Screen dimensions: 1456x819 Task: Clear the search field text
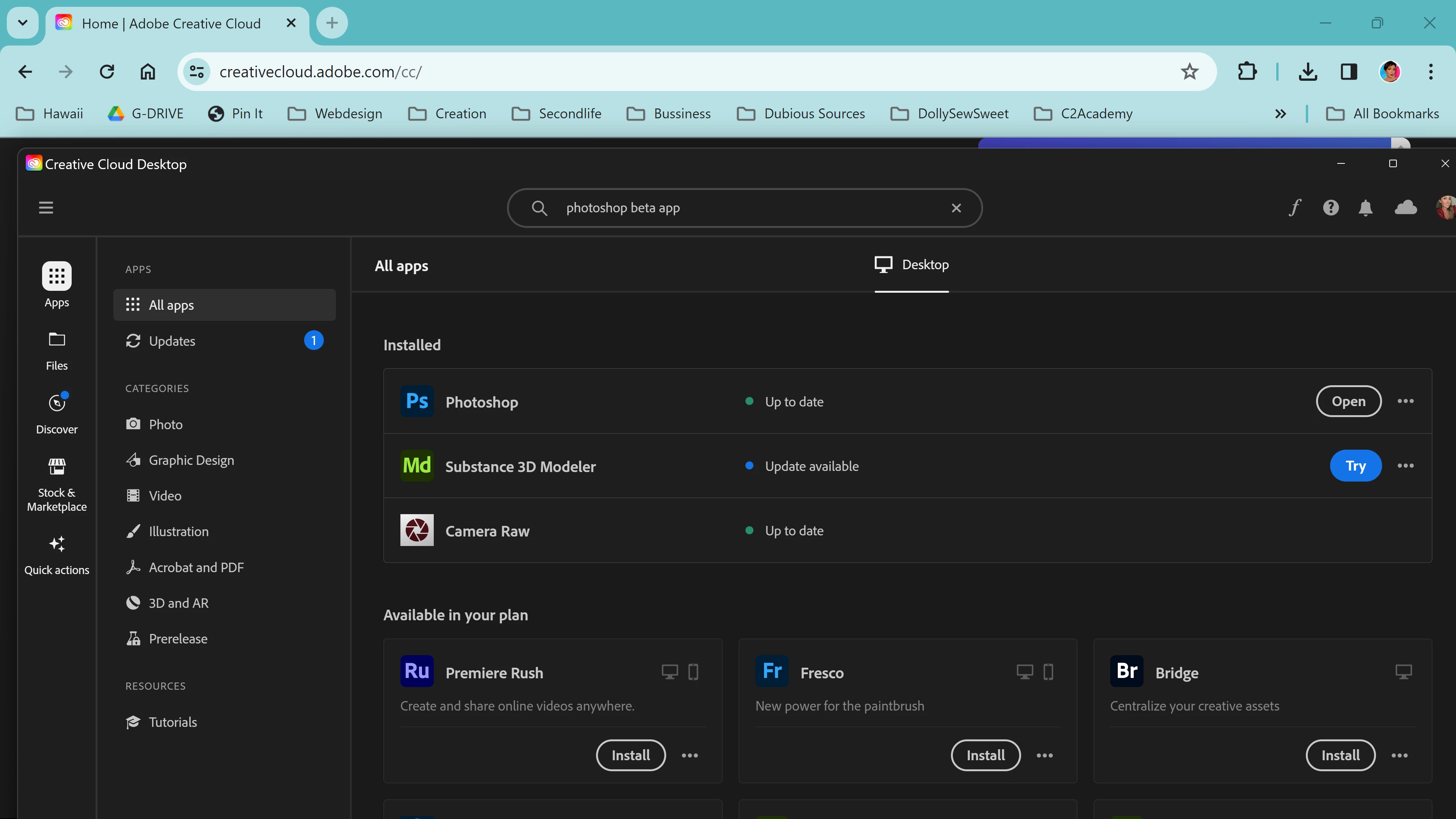point(956,208)
